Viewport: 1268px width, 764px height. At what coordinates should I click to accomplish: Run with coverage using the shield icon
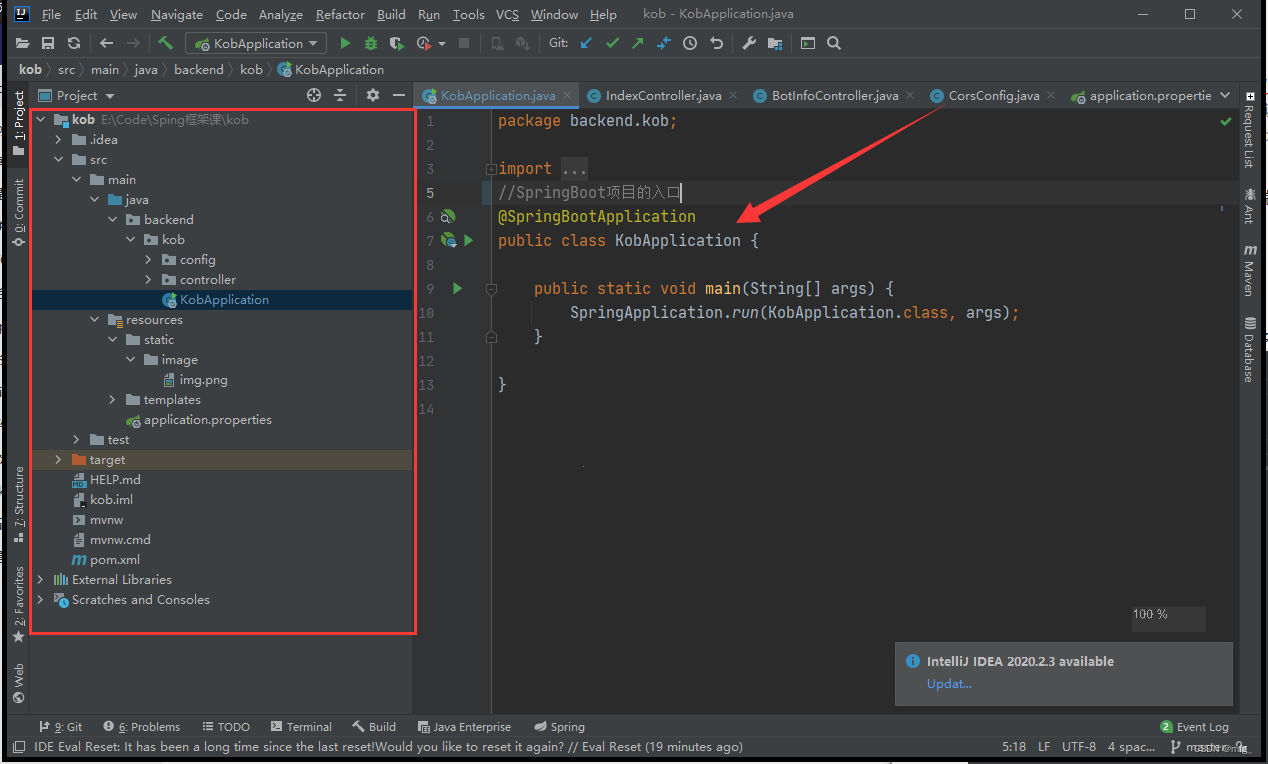point(397,43)
